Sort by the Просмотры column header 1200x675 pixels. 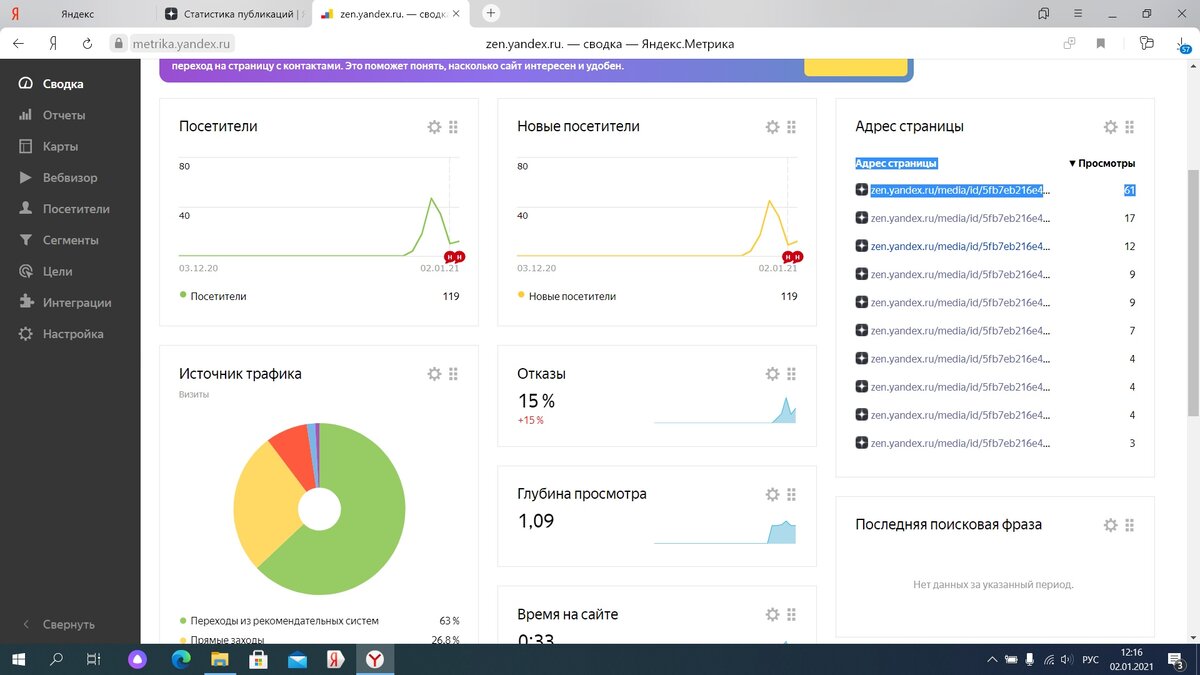pos(1102,163)
